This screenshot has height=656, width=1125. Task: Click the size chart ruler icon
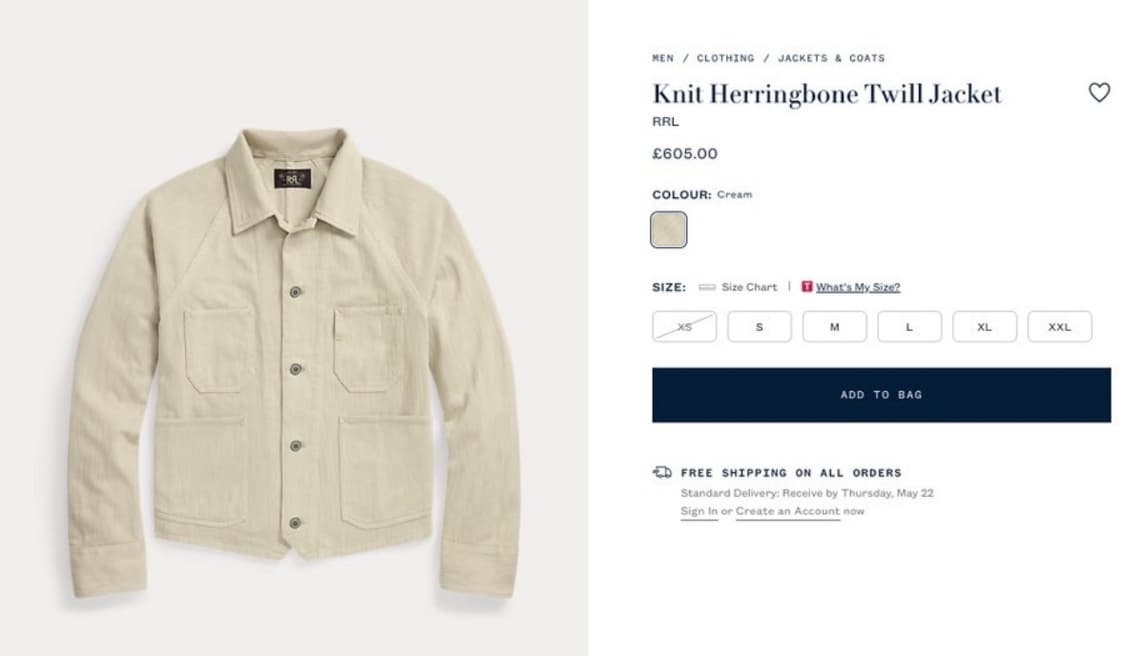pyautogui.click(x=707, y=287)
